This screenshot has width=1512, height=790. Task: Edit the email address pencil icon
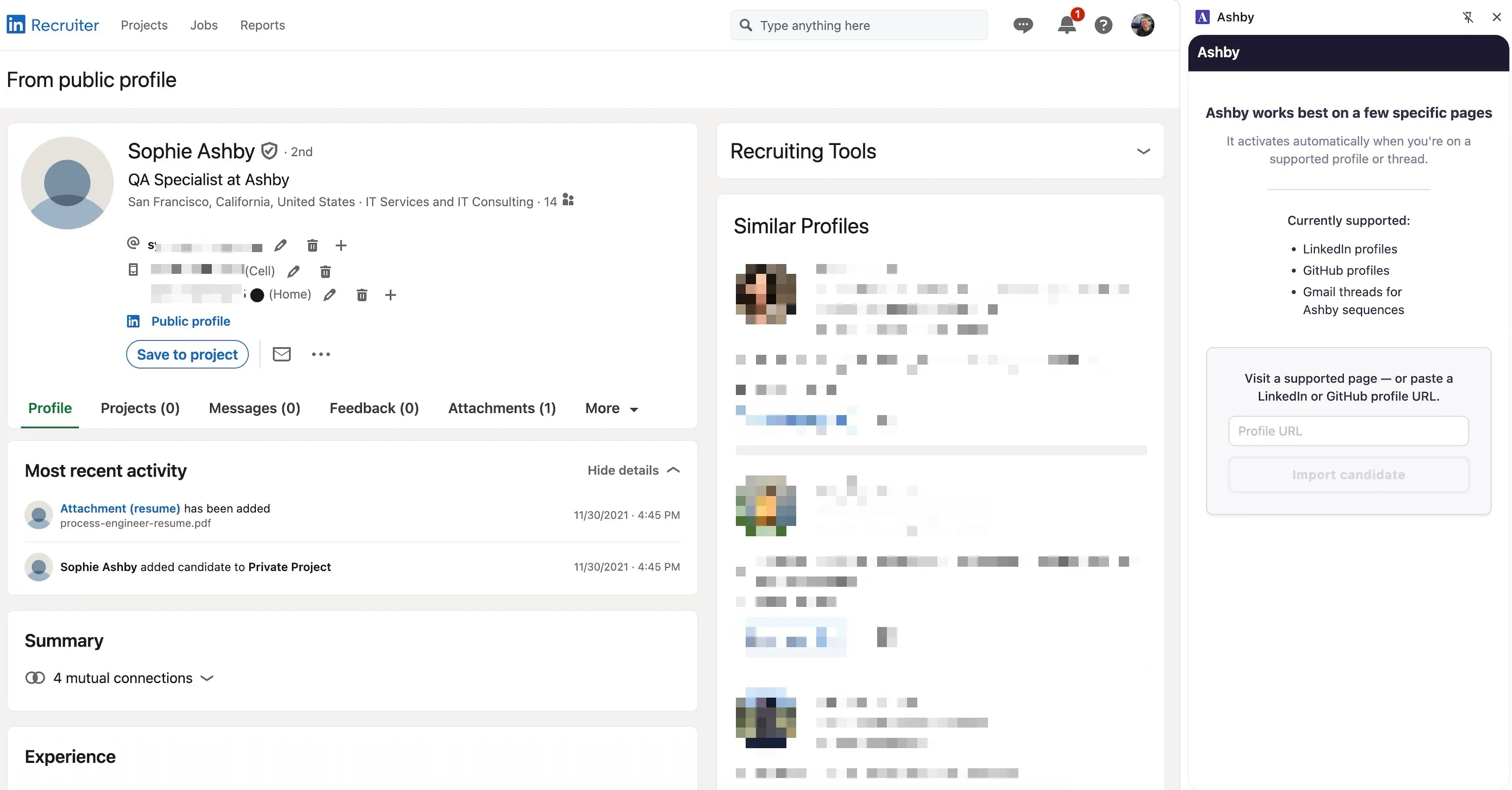click(x=281, y=246)
